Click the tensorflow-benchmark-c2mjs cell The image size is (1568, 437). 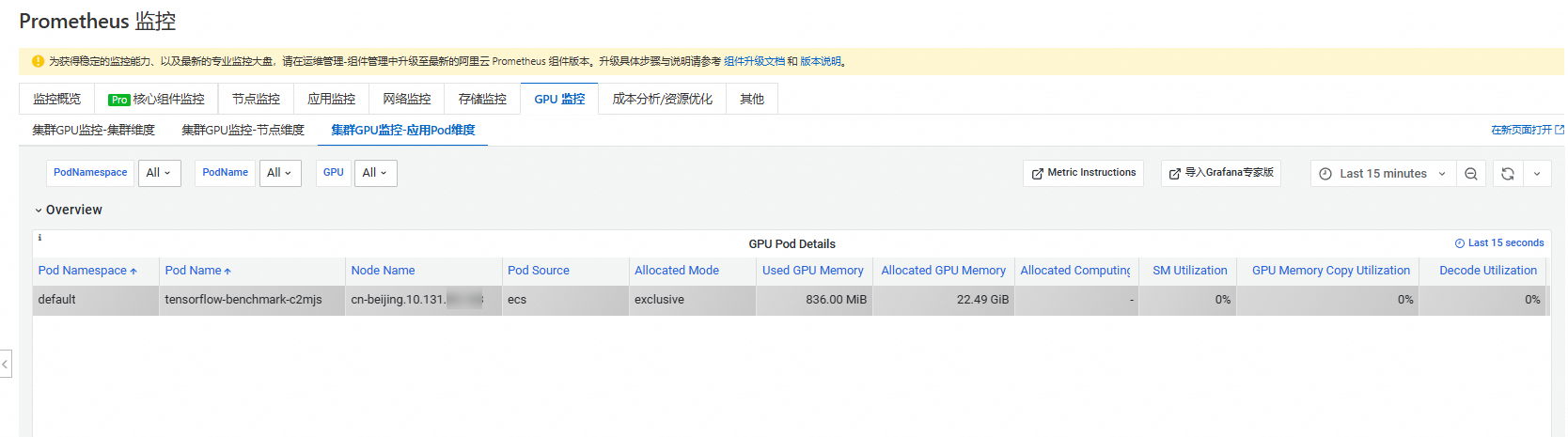252,301
